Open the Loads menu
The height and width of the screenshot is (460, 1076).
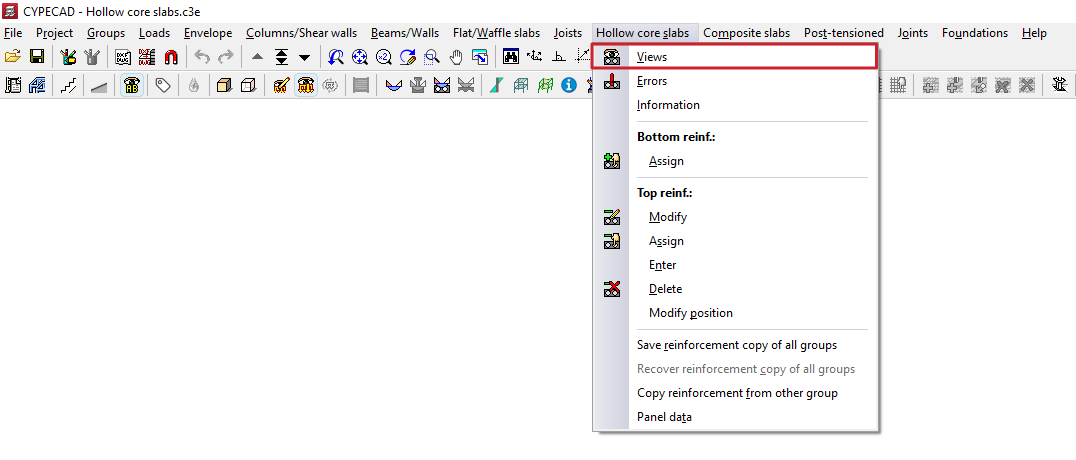pos(154,33)
